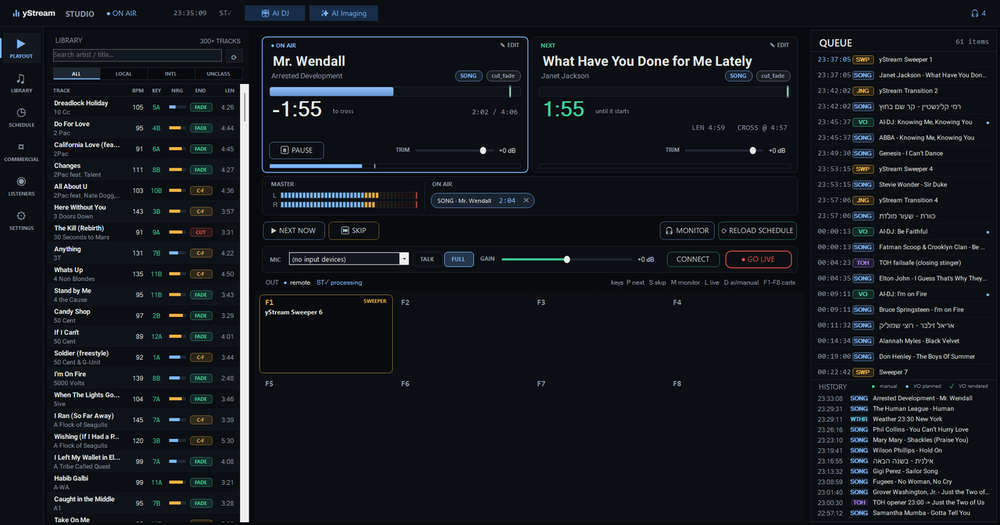Screen dimensions: 1000x525
Task: Toggle the FULL mic mode
Action: point(459,260)
